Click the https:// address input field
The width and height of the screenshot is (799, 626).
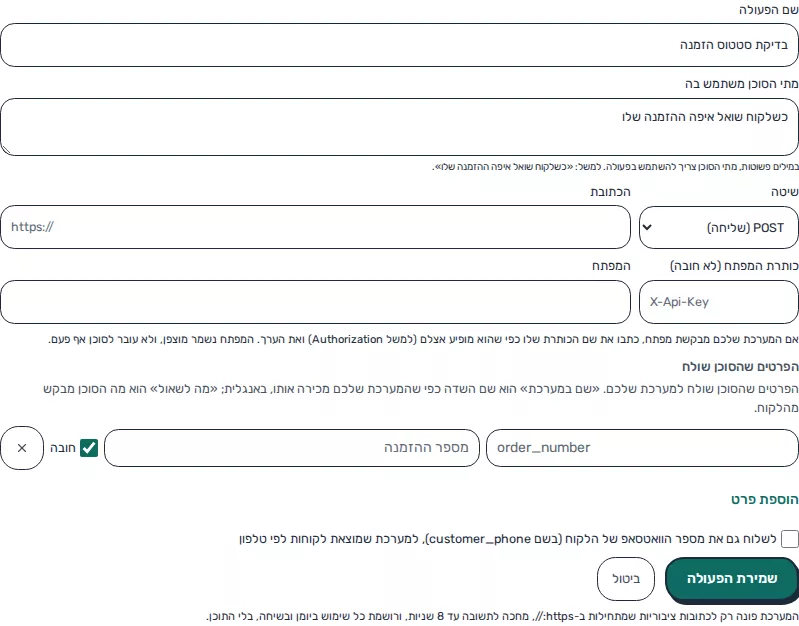(315, 227)
